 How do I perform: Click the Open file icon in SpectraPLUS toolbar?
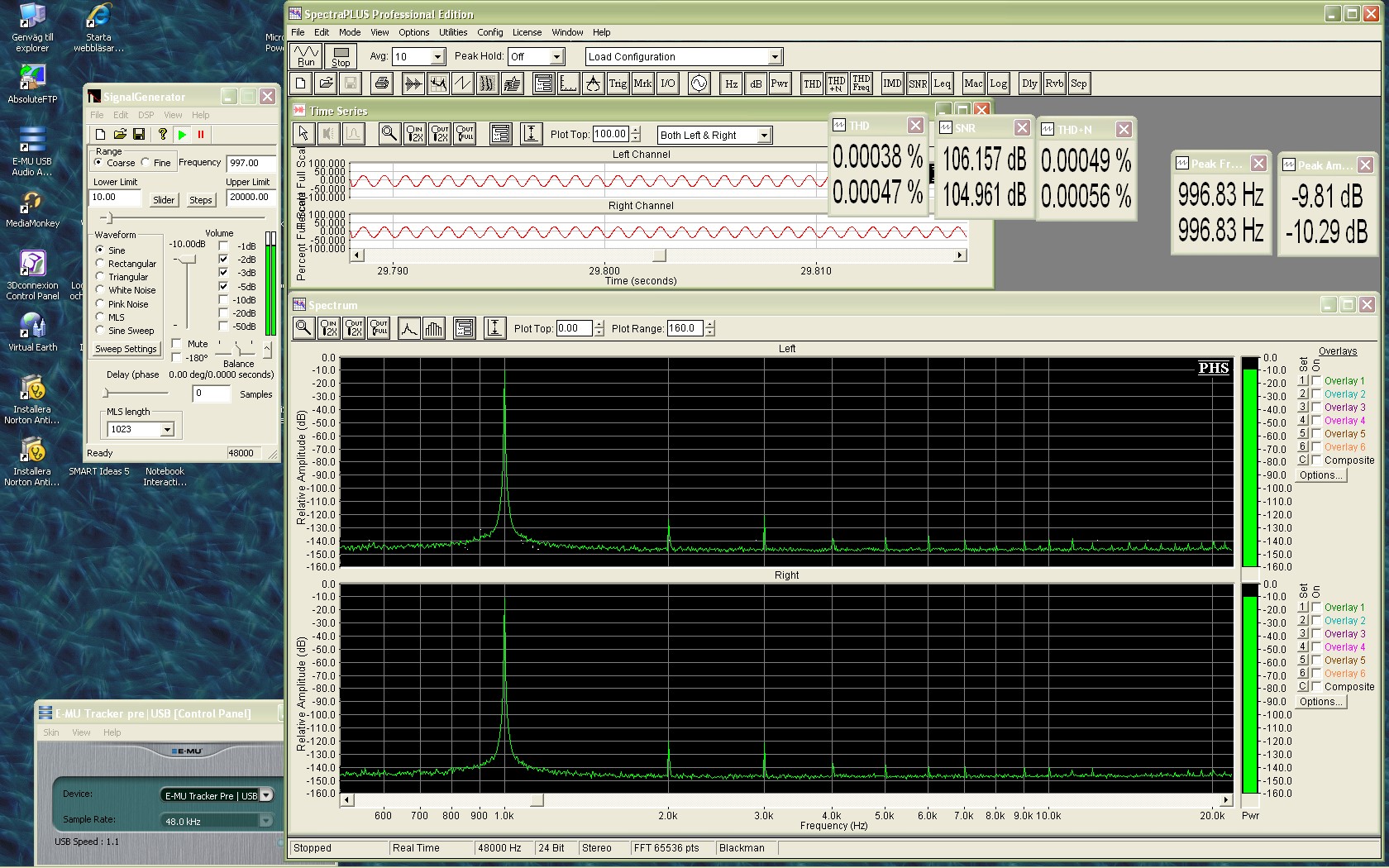[x=326, y=83]
